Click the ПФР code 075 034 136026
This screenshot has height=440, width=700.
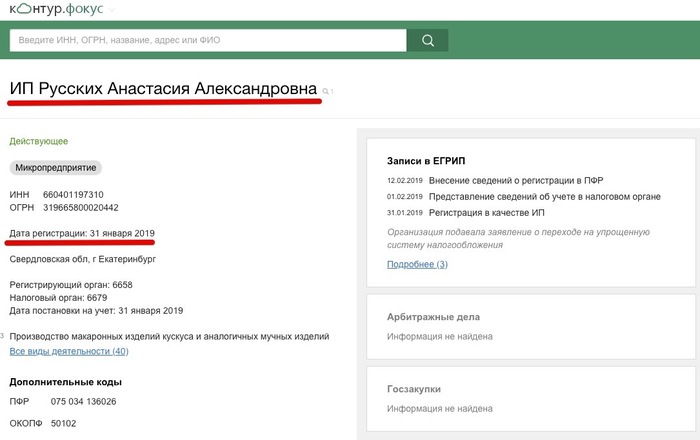click(80, 402)
